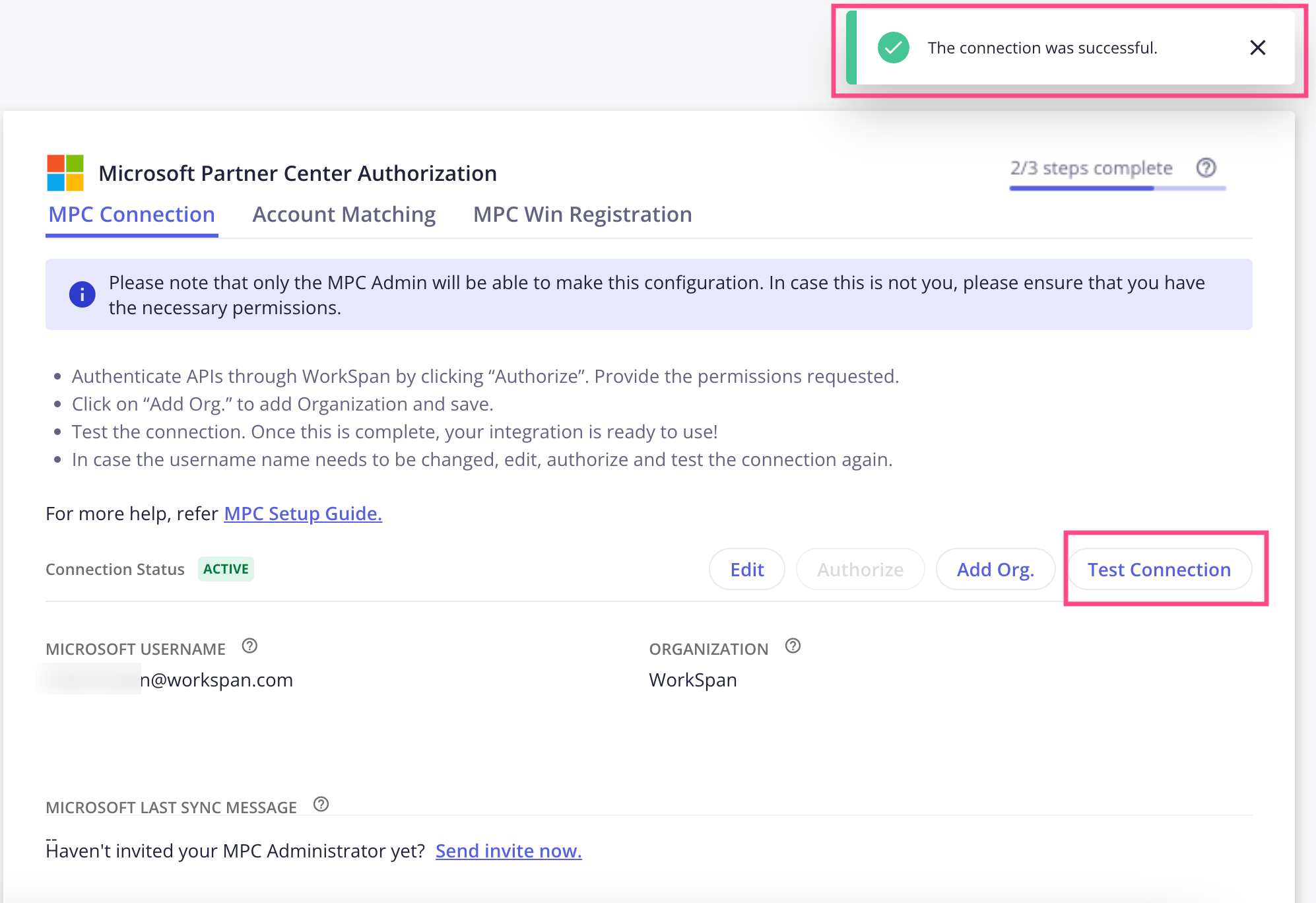Image resolution: width=1316 pixels, height=903 pixels.
Task: Click the workspan.com username value
Action: 216,680
